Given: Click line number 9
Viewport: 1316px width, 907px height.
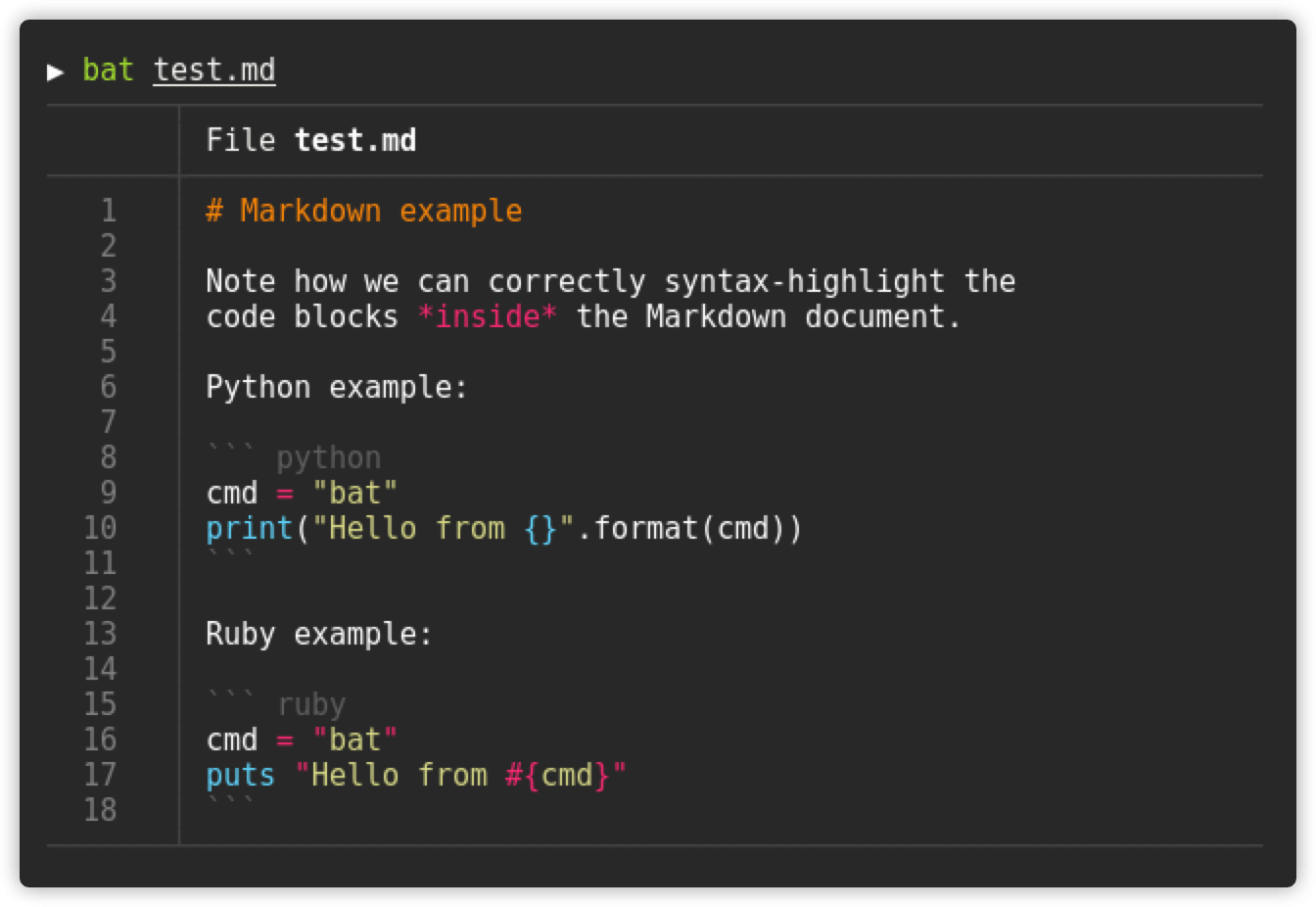Looking at the screenshot, I should point(109,493).
